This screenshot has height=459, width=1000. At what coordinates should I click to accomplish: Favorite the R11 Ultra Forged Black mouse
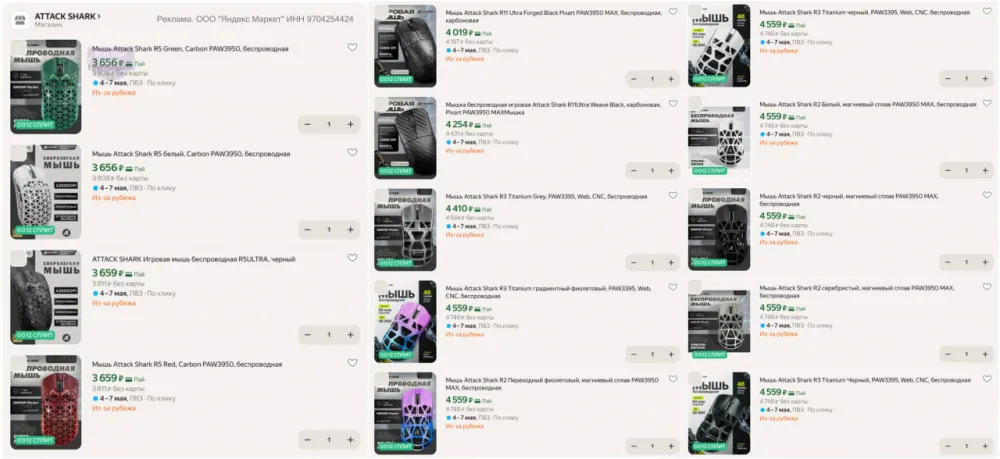pyautogui.click(x=673, y=11)
